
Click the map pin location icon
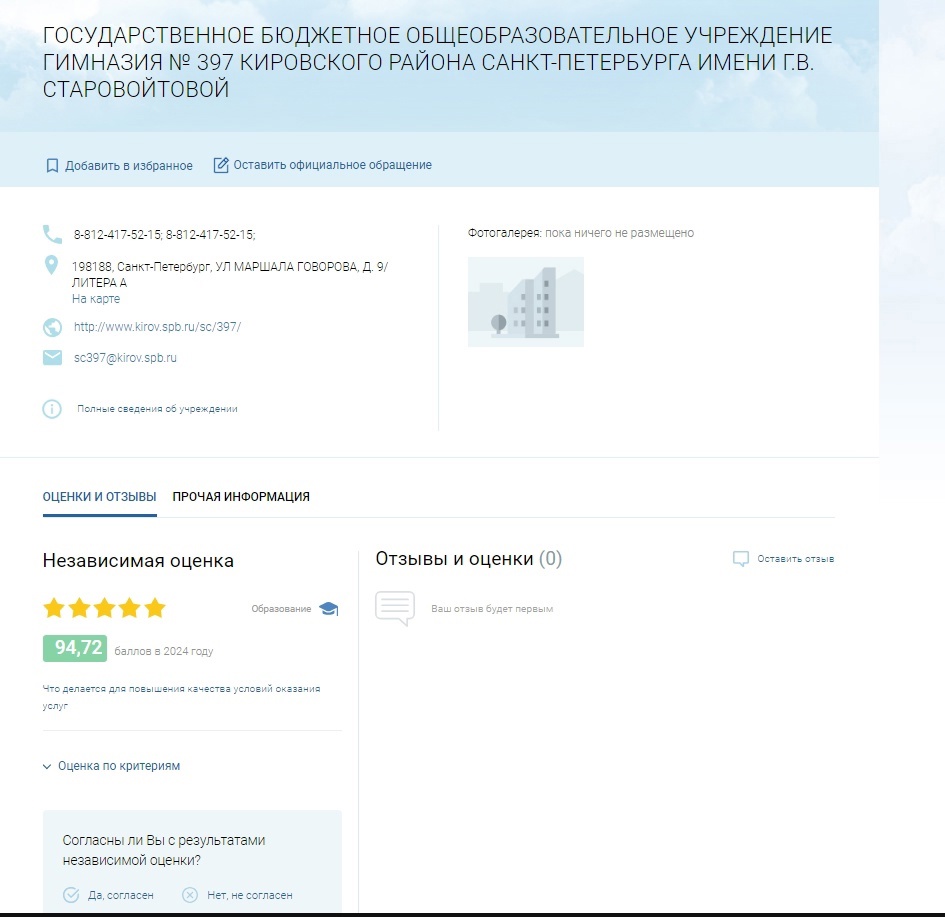(51, 265)
